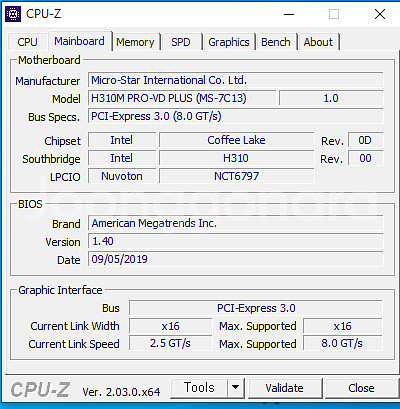Click the CPU-Z app icon in title bar

13,14
